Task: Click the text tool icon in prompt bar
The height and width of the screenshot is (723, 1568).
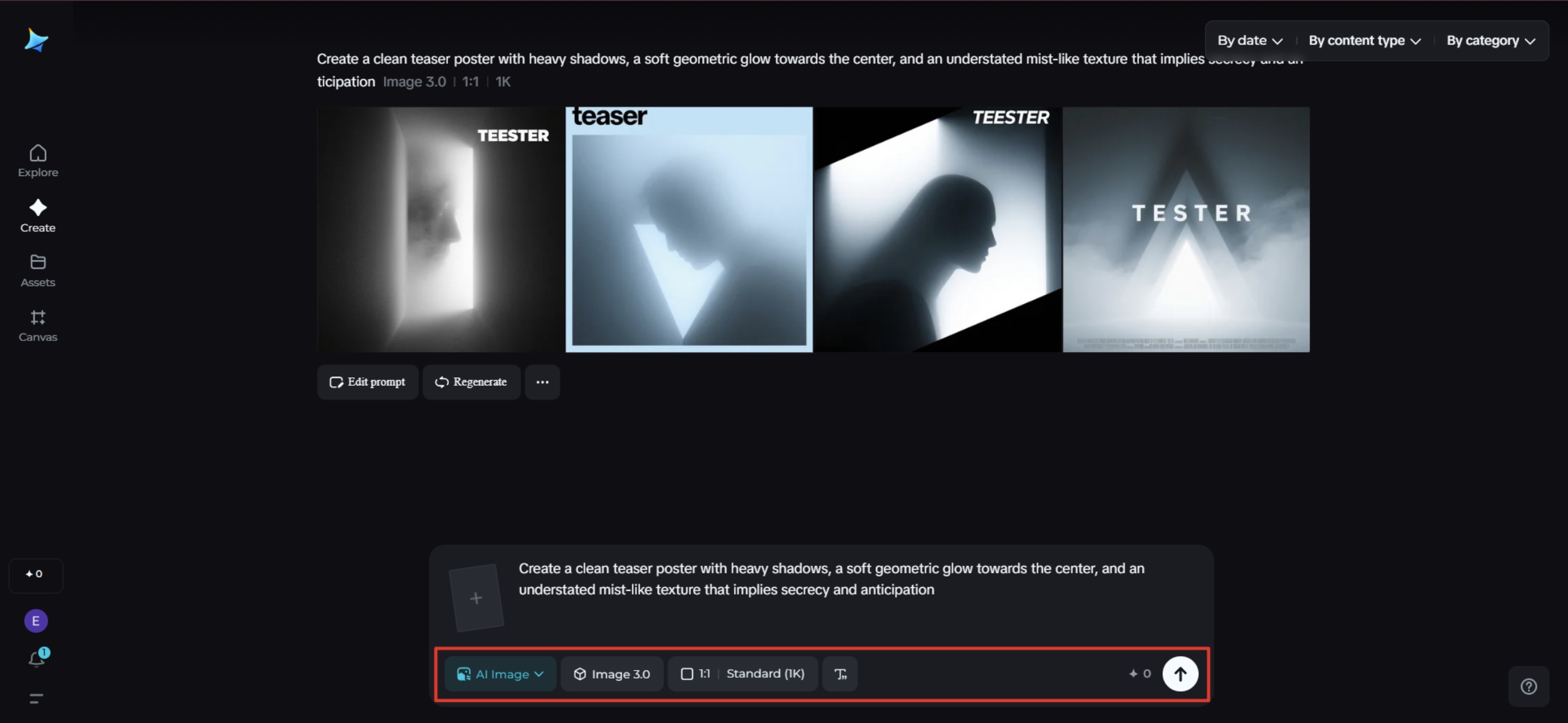Action: tap(840, 674)
